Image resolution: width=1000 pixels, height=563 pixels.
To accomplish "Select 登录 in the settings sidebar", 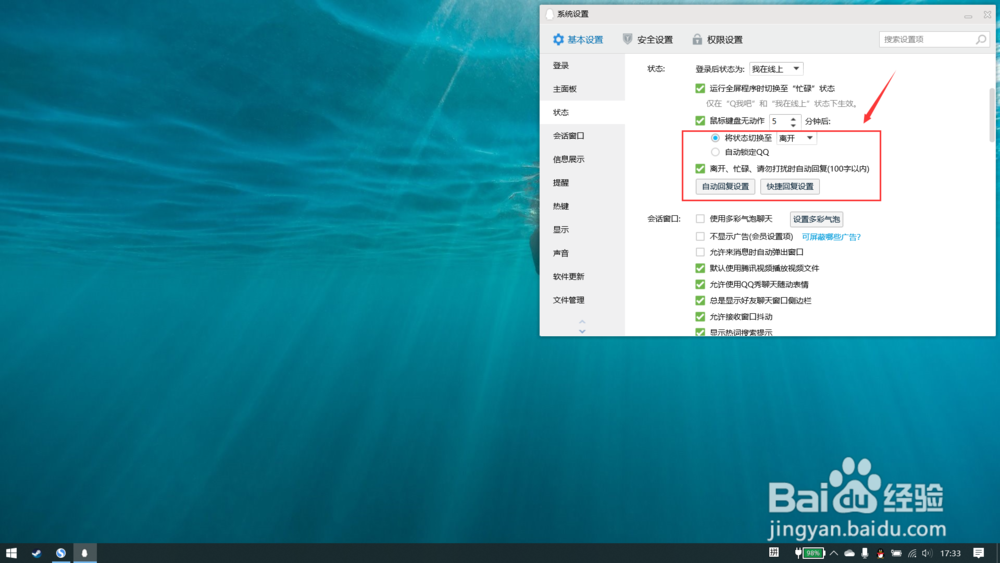I will coord(582,66).
